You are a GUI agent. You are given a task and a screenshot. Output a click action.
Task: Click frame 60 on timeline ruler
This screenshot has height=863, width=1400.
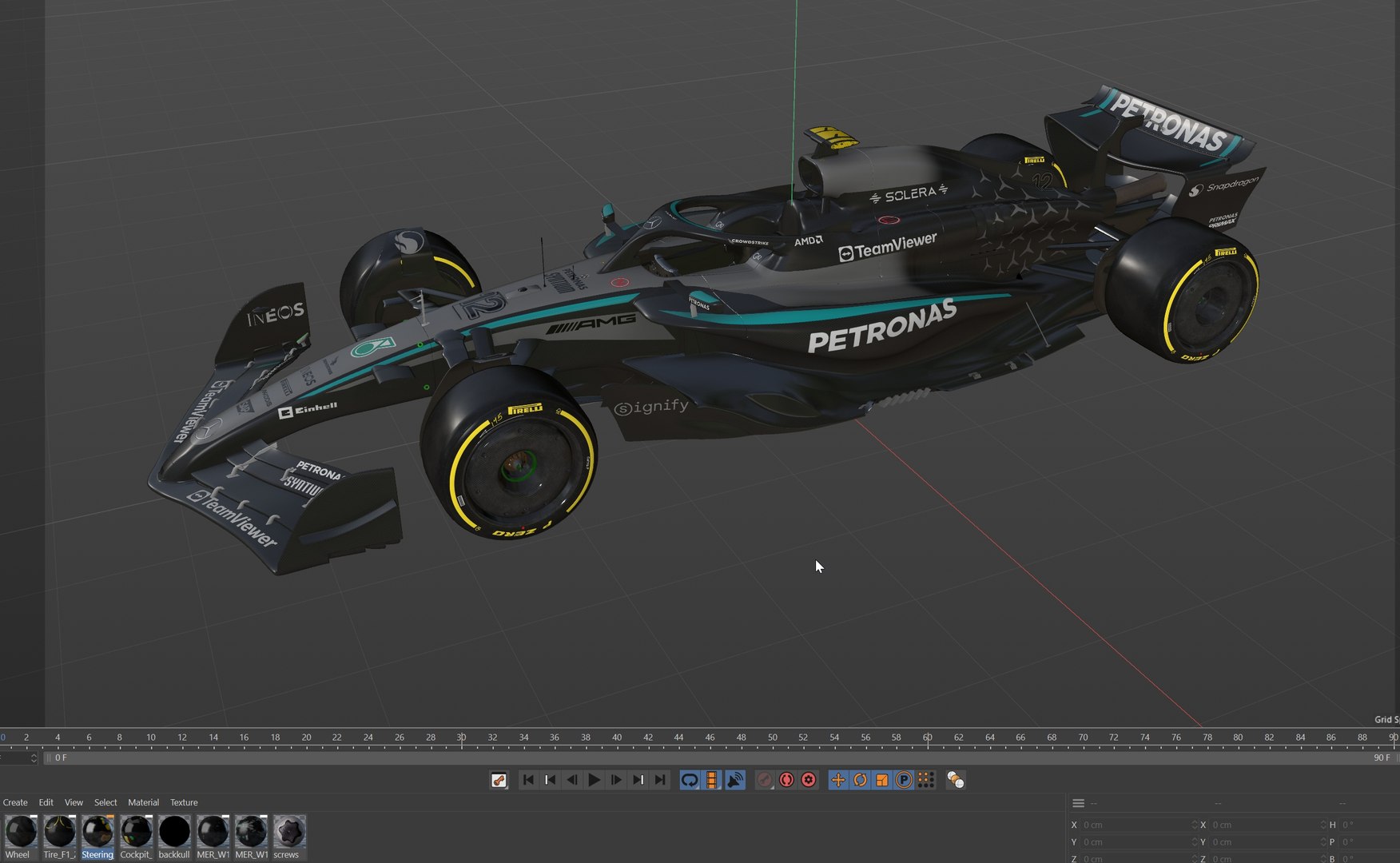927,738
